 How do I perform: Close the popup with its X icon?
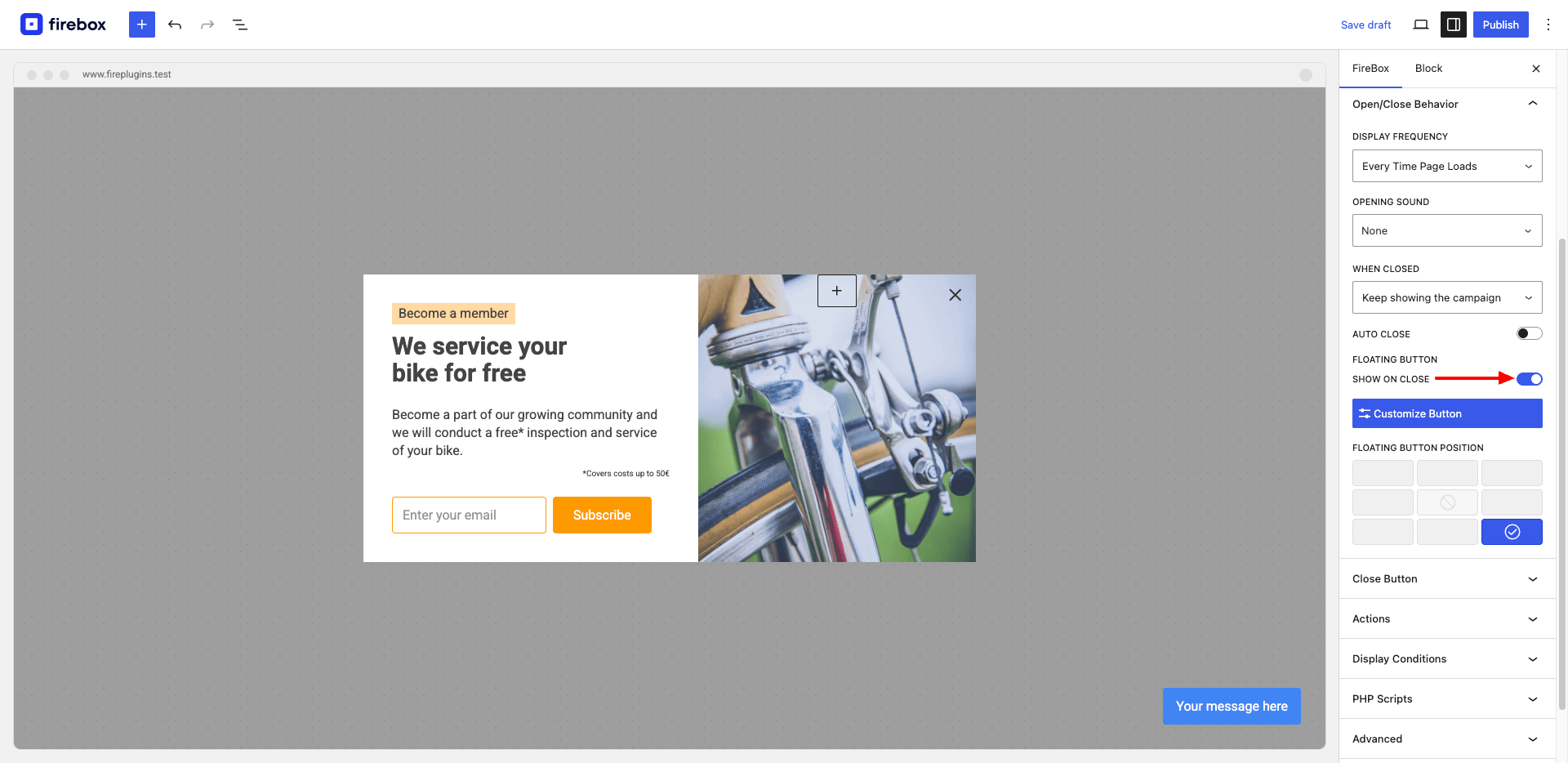pyautogui.click(x=955, y=295)
